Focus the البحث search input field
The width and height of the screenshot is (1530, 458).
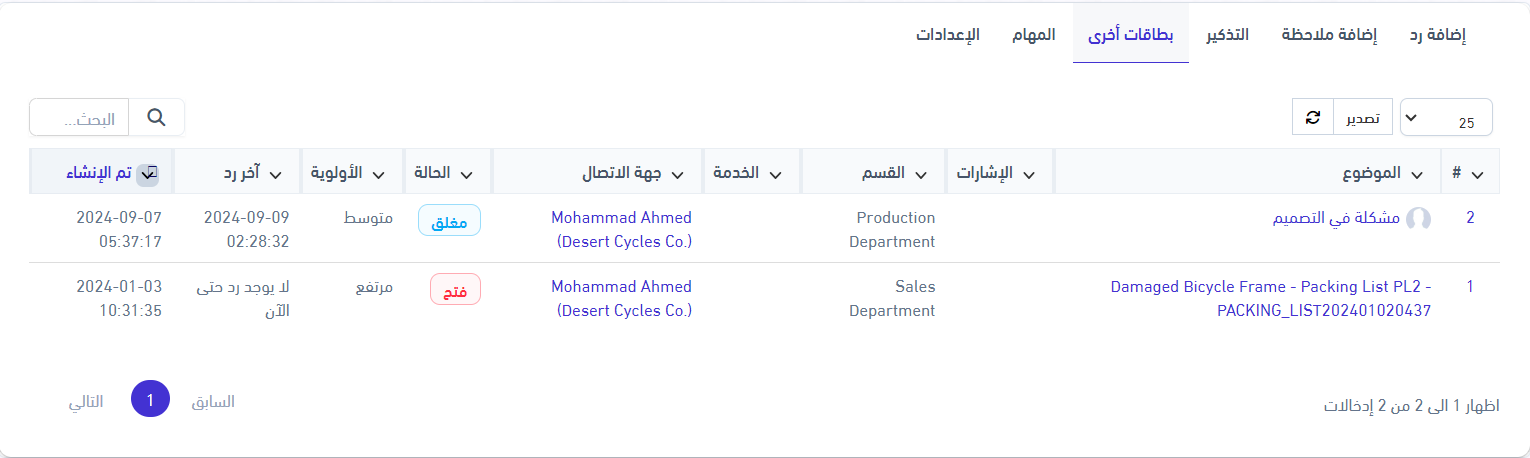click(80, 118)
